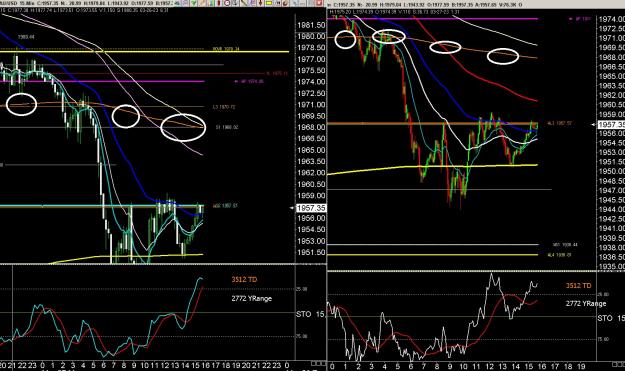Click the orange 3512 TD label in left stochastic pane

(x=244, y=279)
